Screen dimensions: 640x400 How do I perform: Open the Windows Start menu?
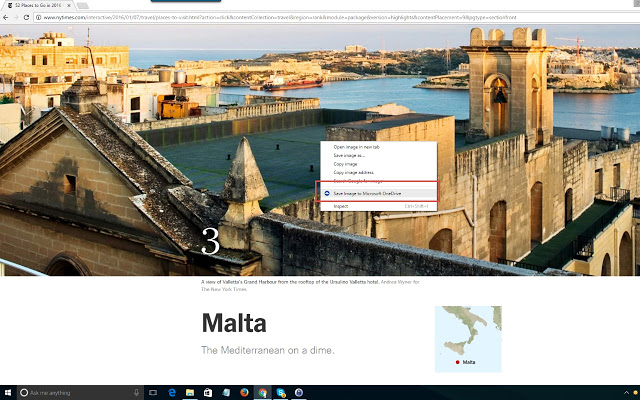point(8,393)
